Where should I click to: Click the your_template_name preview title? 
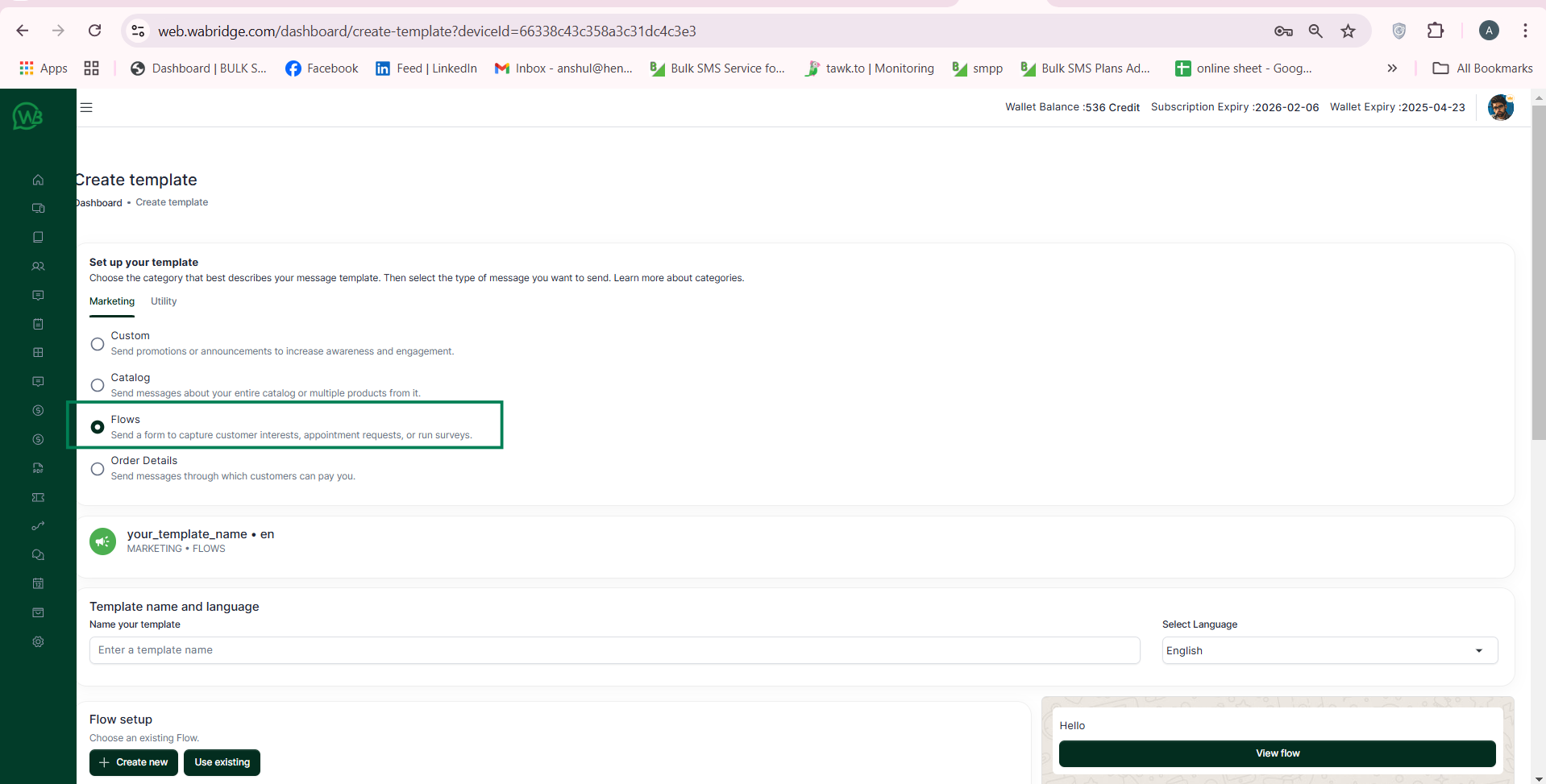201,534
